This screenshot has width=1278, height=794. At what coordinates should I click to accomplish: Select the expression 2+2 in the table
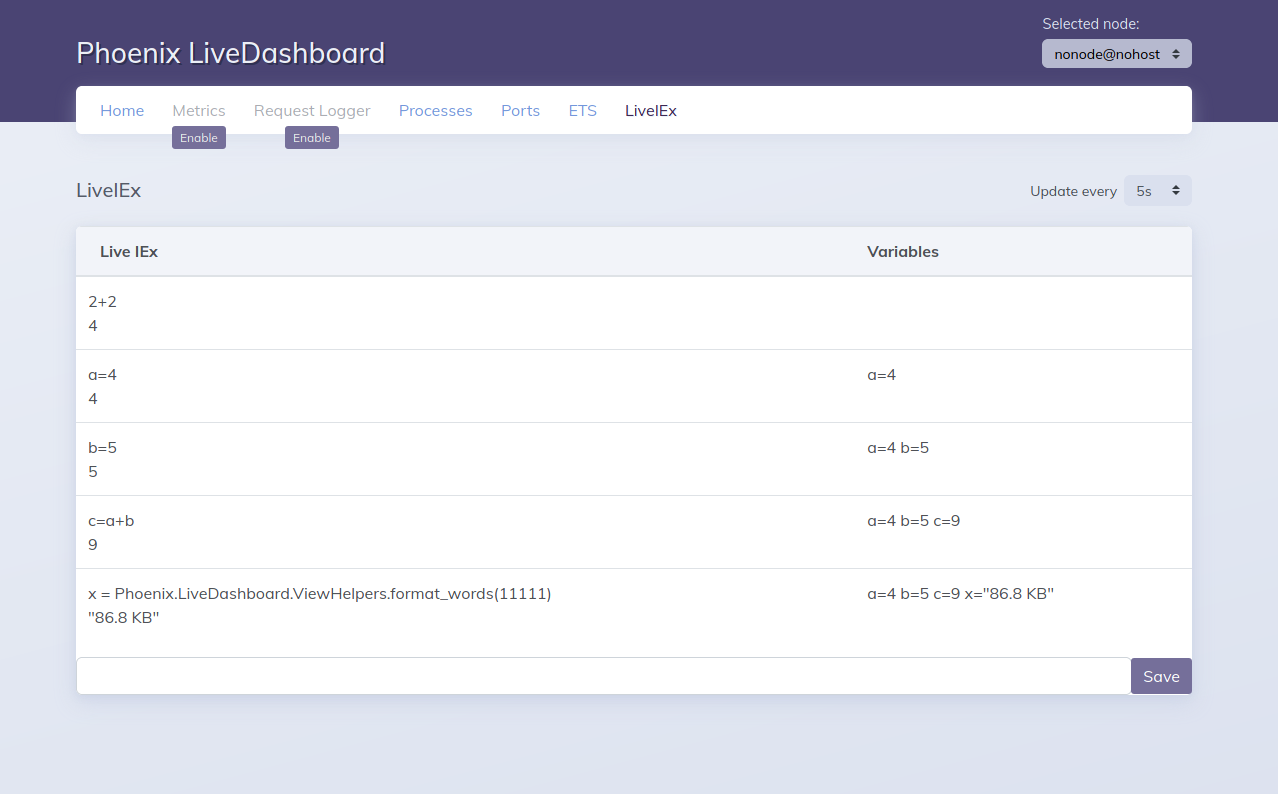(x=103, y=300)
